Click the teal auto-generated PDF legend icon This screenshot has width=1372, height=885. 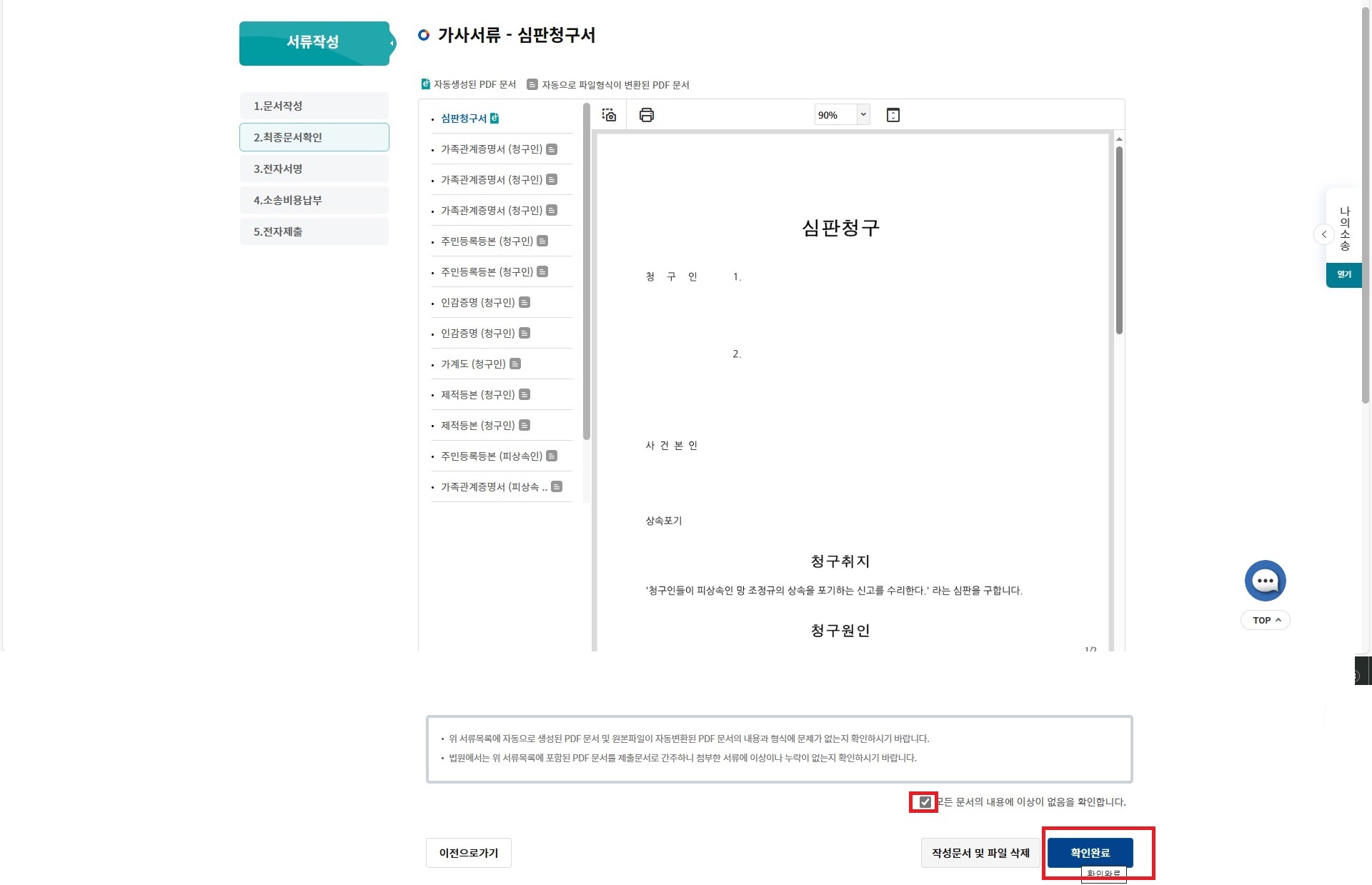point(425,84)
